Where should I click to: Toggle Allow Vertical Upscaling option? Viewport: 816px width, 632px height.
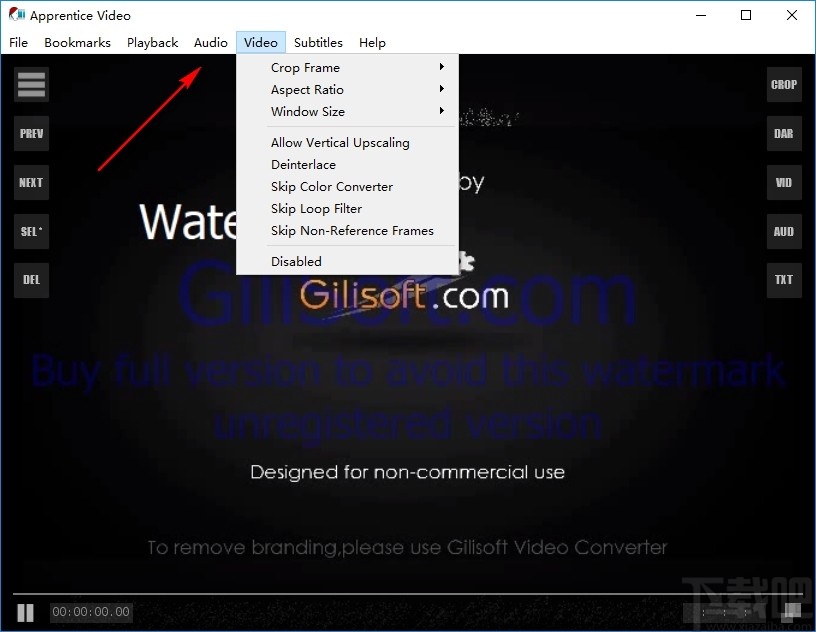pyautogui.click(x=347, y=143)
